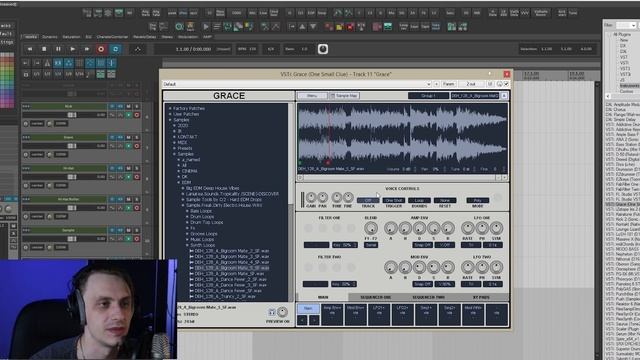Go to project end in transport
Image resolution: width=640 pixels, height=360 pixels.
(x=87, y=49)
